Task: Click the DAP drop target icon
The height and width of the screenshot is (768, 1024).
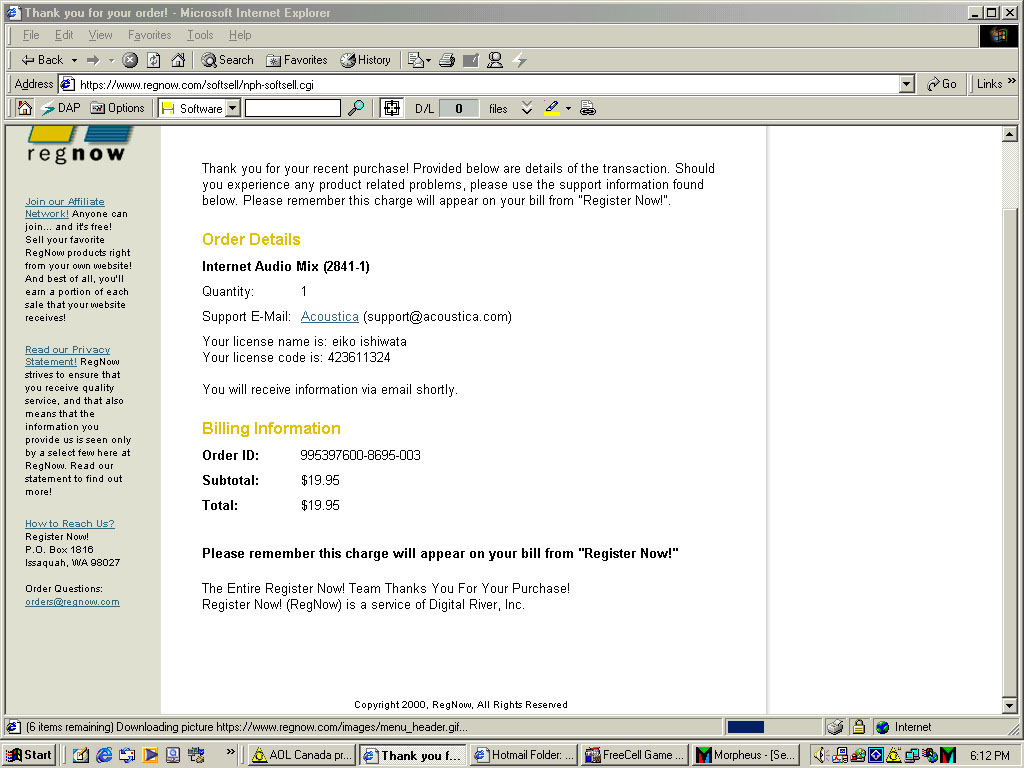Action: tap(392, 108)
